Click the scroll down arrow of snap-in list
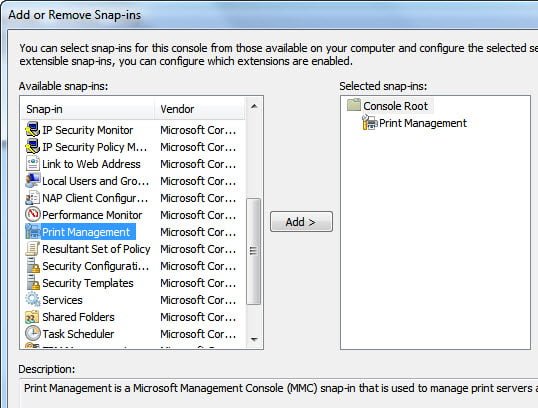Viewport: 538px width, 408px height. tap(254, 339)
